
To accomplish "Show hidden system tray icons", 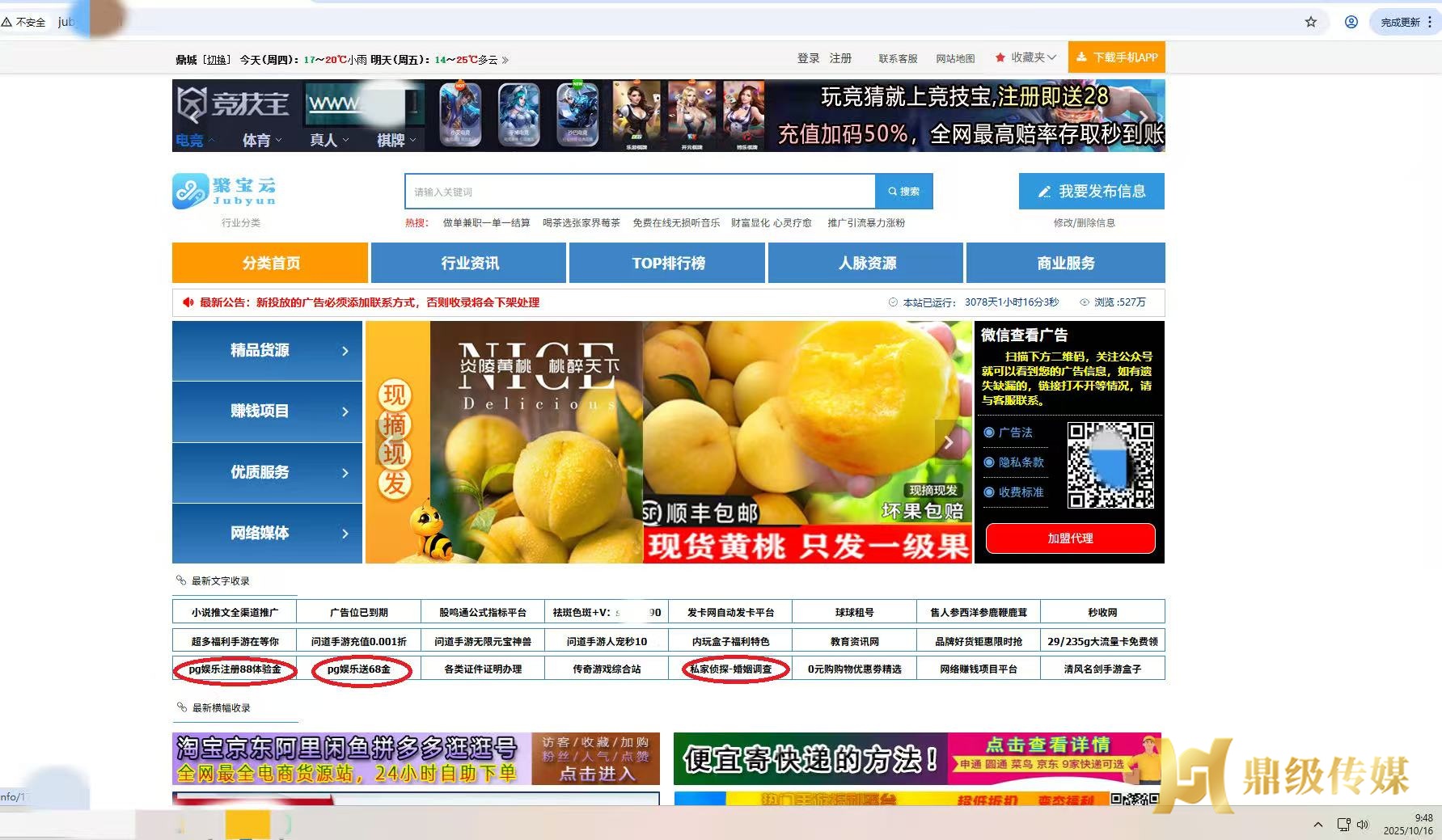I will coord(1318,825).
